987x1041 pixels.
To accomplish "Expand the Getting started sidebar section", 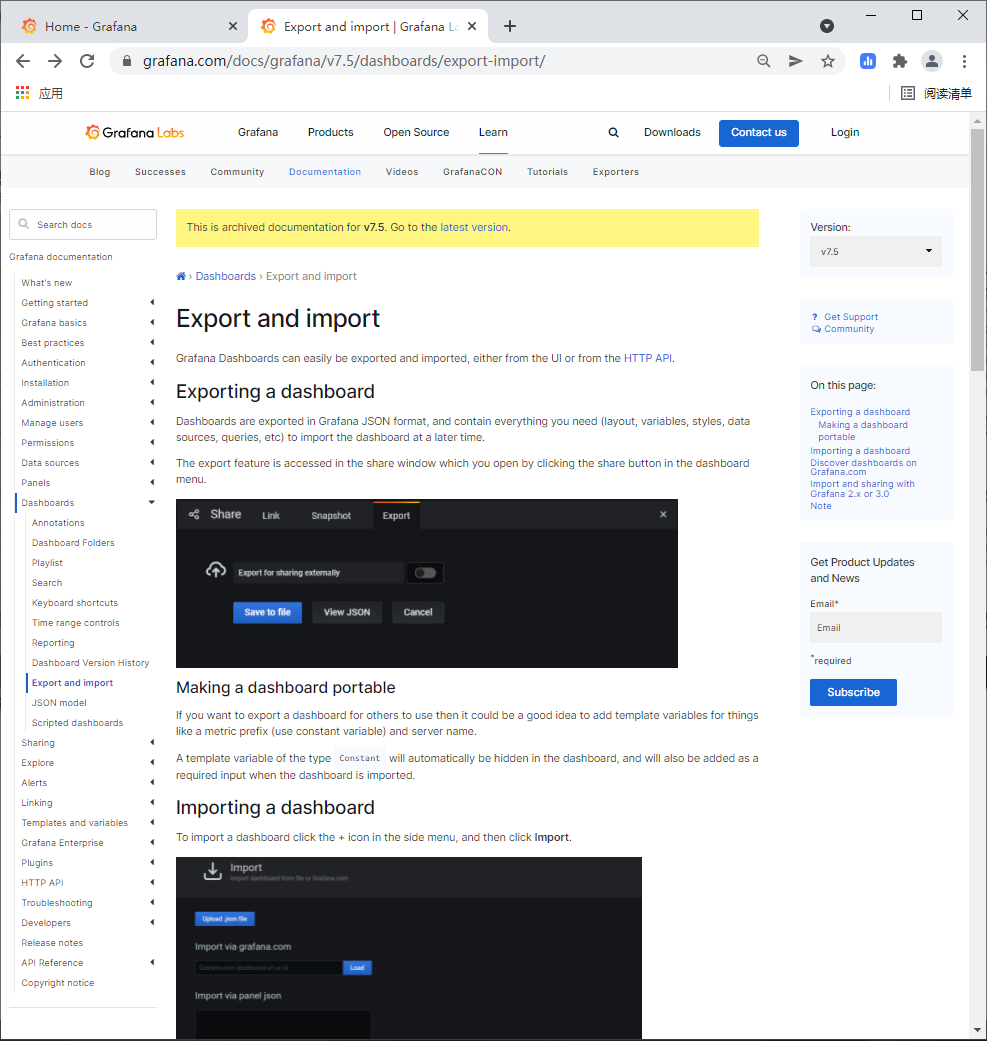I will 152,302.
